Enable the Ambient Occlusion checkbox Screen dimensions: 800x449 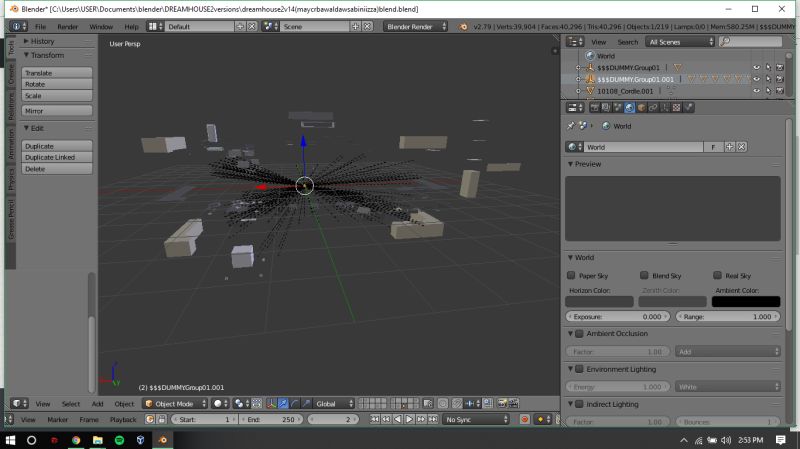pyautogui.click(x=580, y=334)
